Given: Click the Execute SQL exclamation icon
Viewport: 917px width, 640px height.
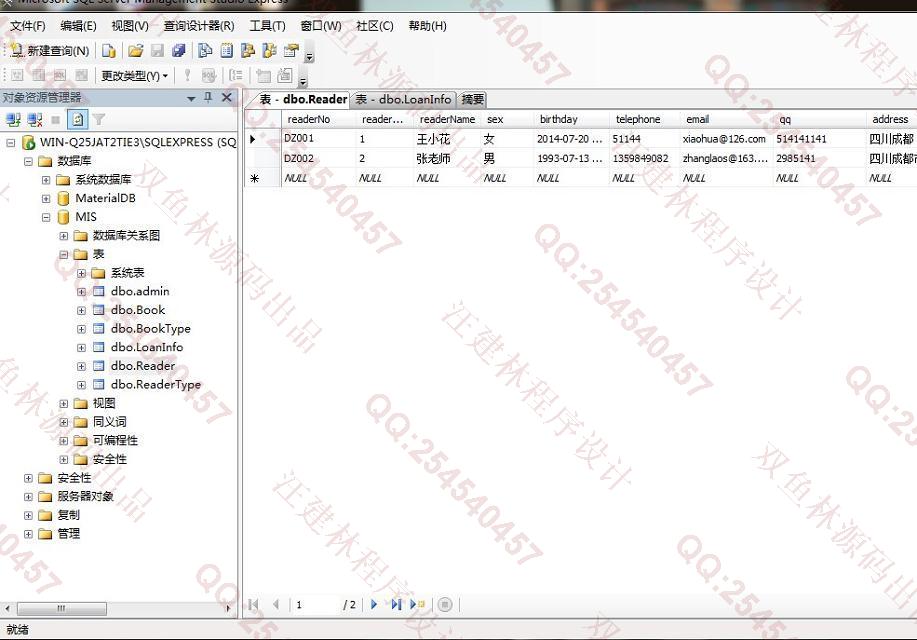Looking at the screenshot, I should pos(187,75).
